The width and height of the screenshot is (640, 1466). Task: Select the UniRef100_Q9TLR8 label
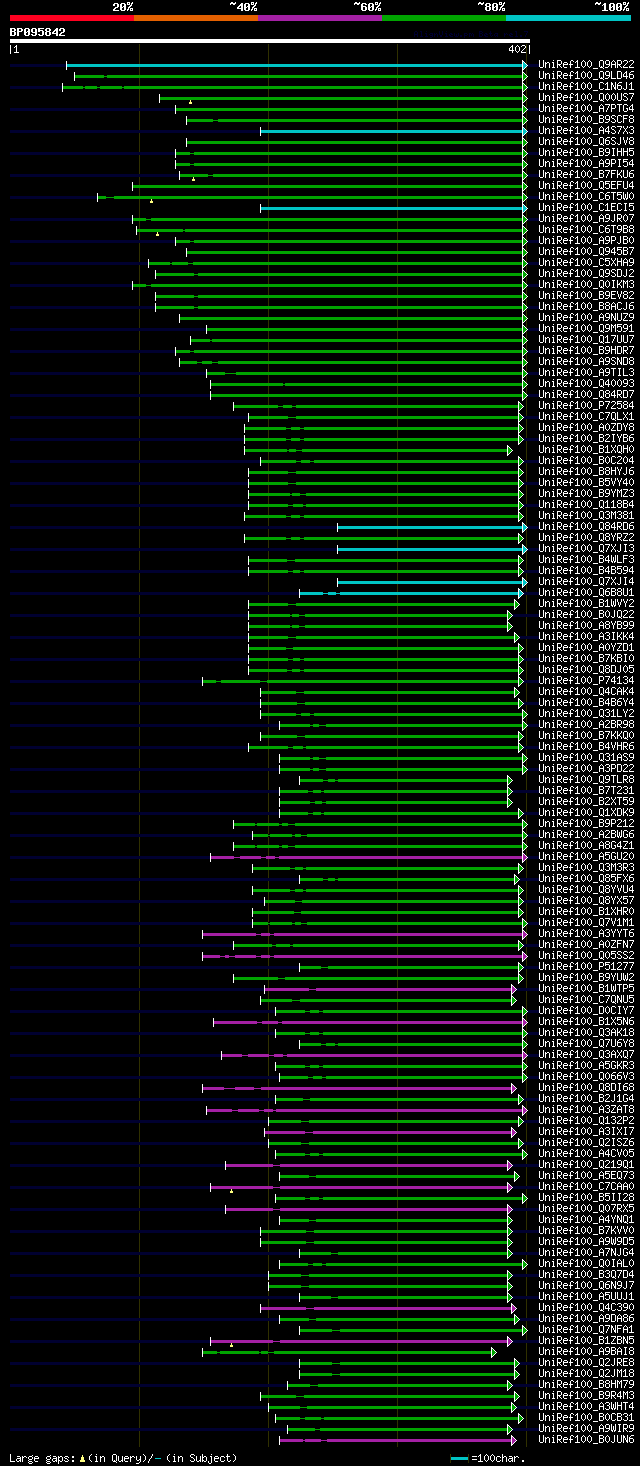(586, 779)
